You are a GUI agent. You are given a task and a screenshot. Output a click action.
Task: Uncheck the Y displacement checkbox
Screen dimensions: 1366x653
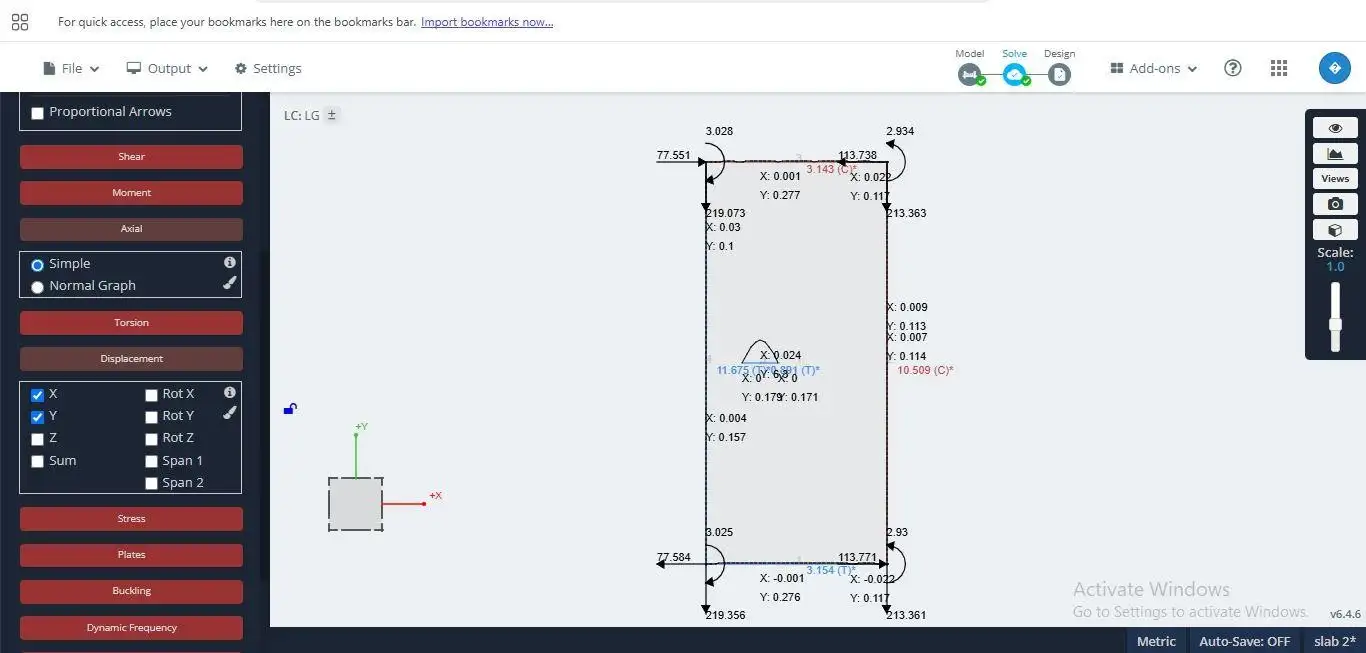coord(38,417)
